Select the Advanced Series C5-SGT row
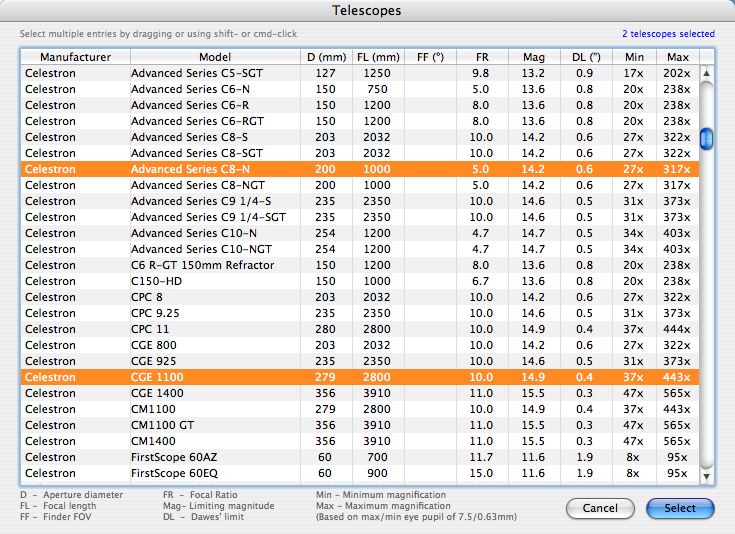The image size is (735, 534). click(360, 73)
